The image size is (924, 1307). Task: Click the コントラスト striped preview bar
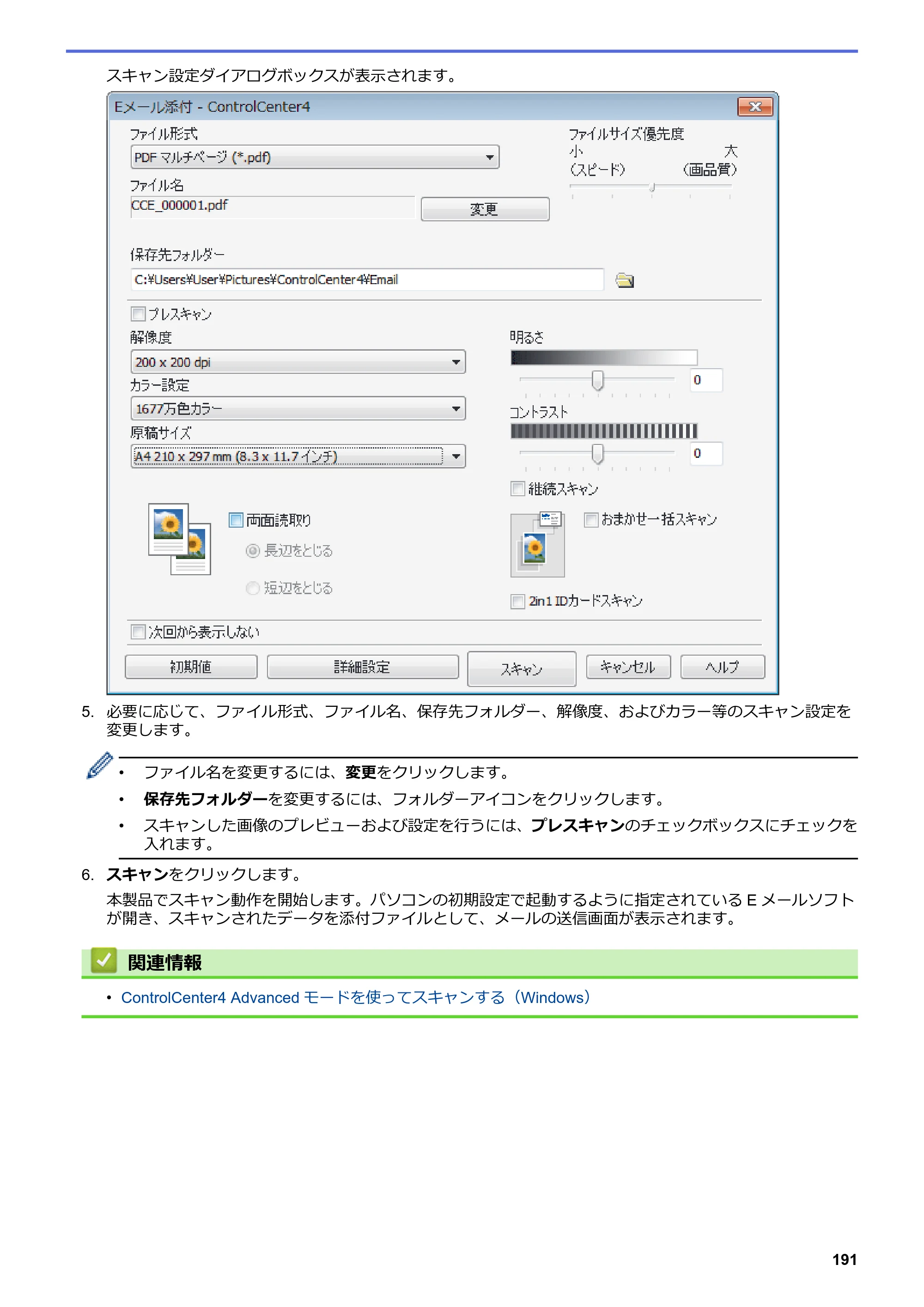[604, 431]
